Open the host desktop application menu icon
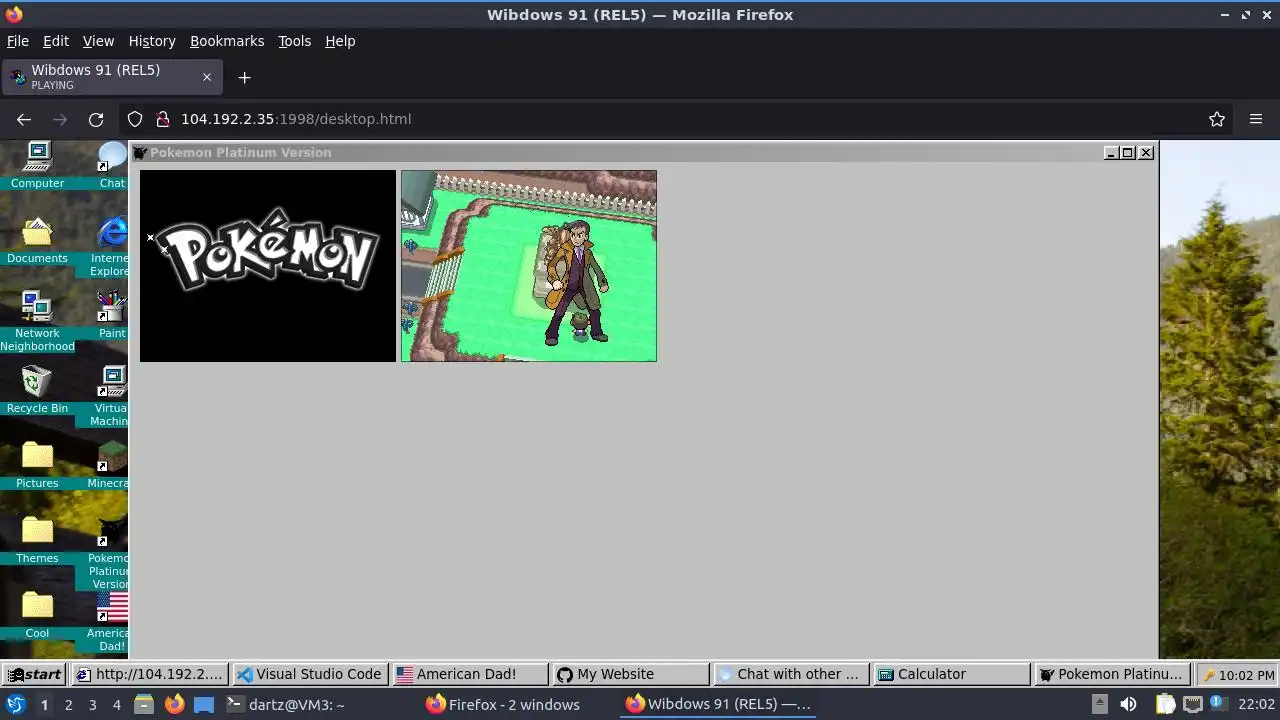Image resolution: width=1280 pixels, height=720 pixels. point(16,704)
